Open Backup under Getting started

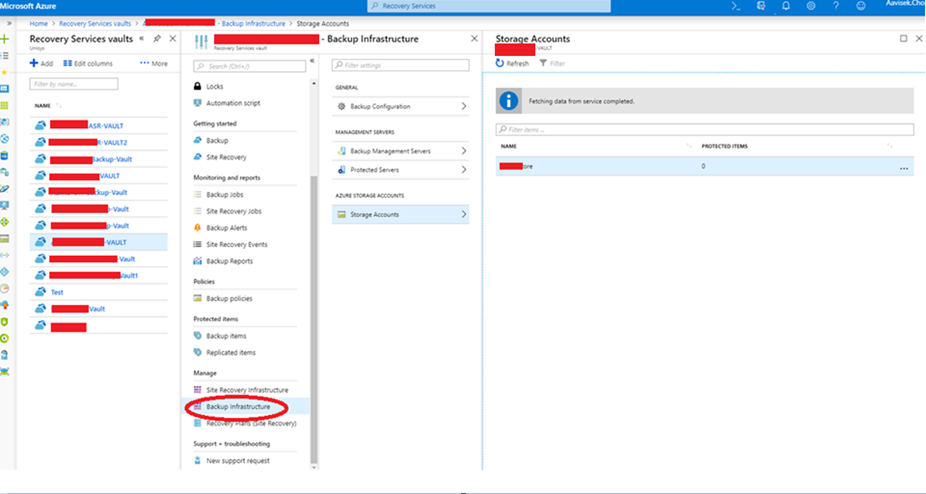(217, 141)
